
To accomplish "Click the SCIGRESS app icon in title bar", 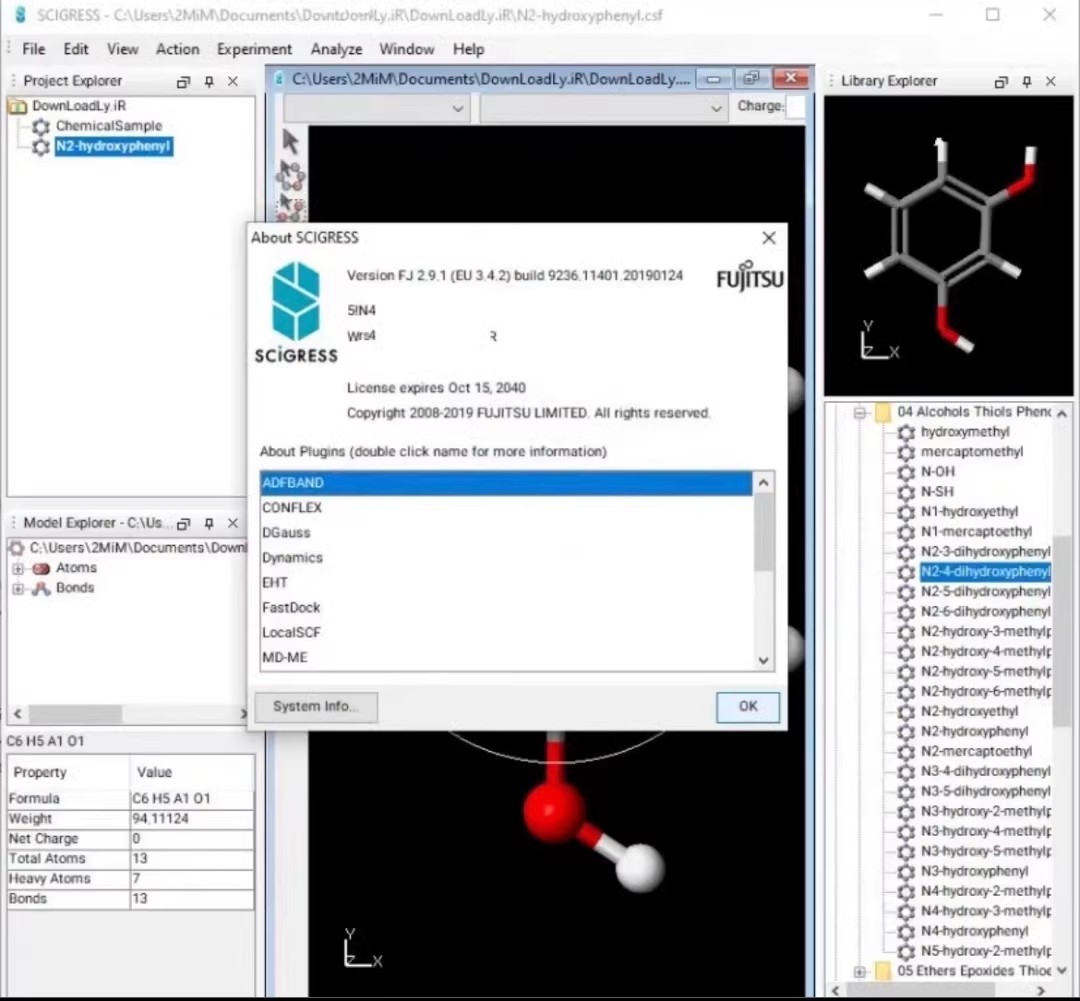I will (x=20, y=14).
